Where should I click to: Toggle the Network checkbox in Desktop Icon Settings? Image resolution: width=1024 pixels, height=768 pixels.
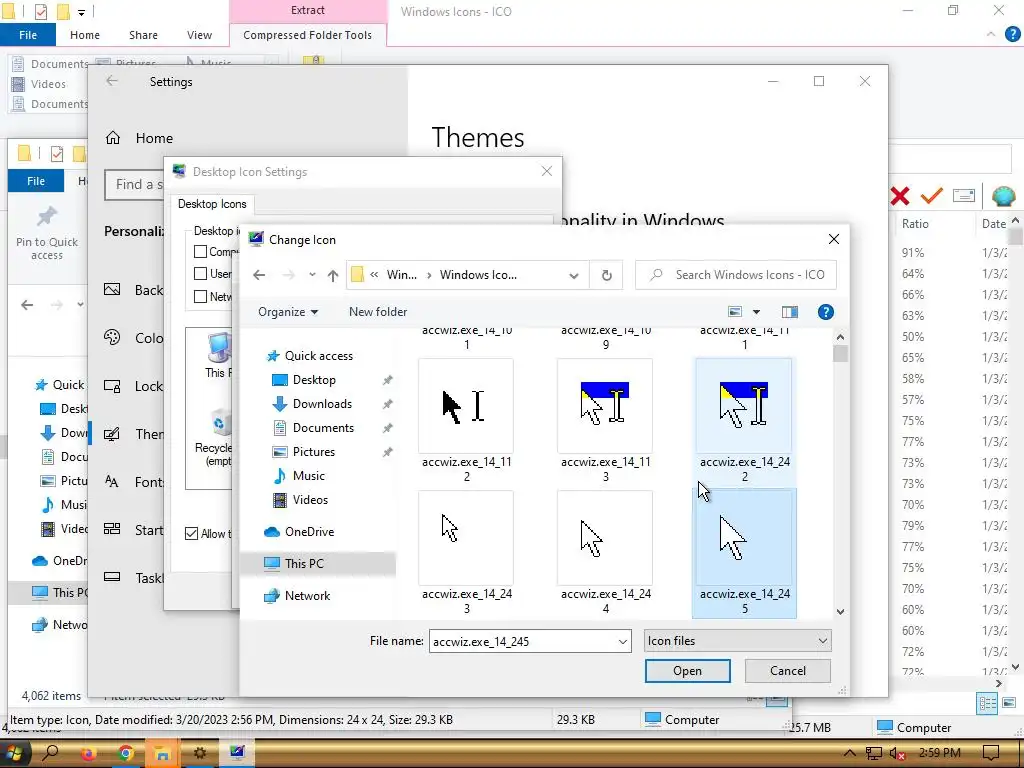(200, 296)
